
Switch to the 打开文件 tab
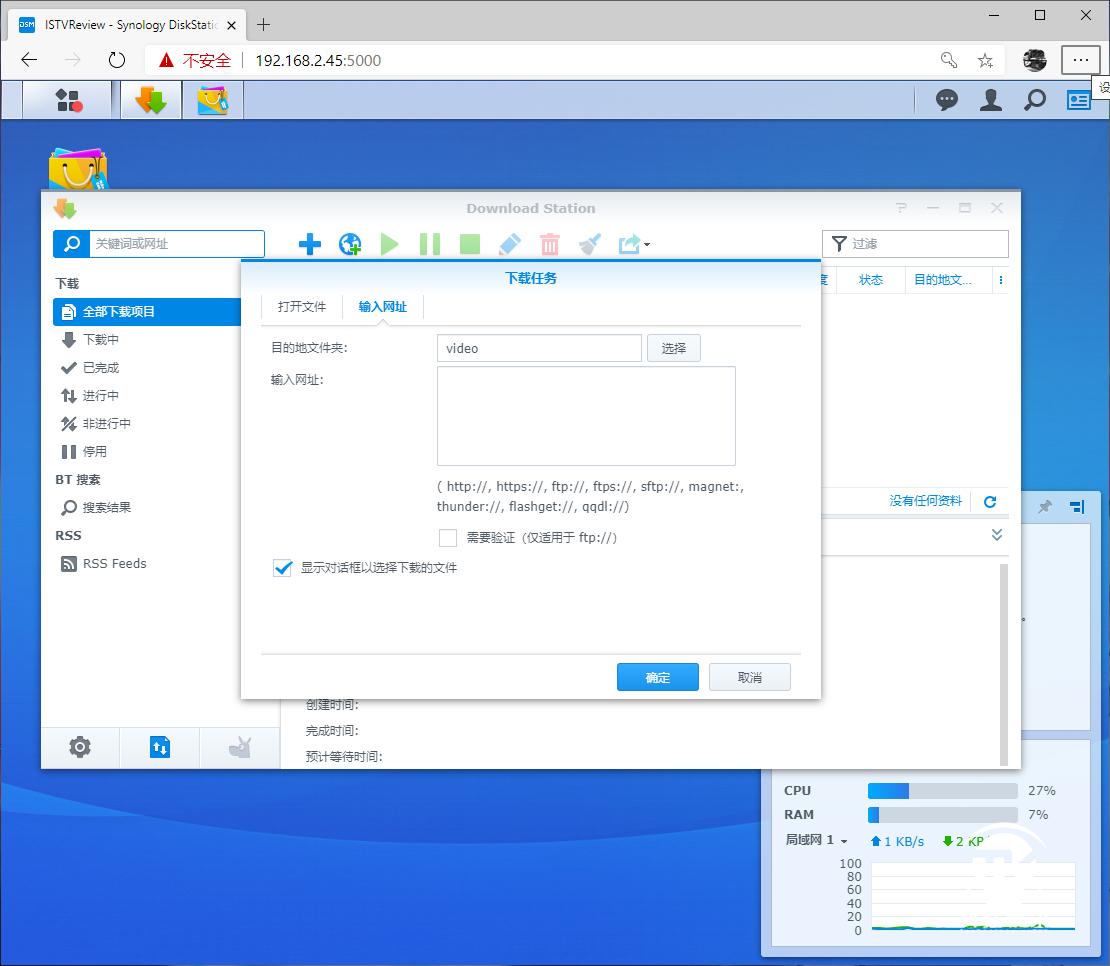[302, 306]
